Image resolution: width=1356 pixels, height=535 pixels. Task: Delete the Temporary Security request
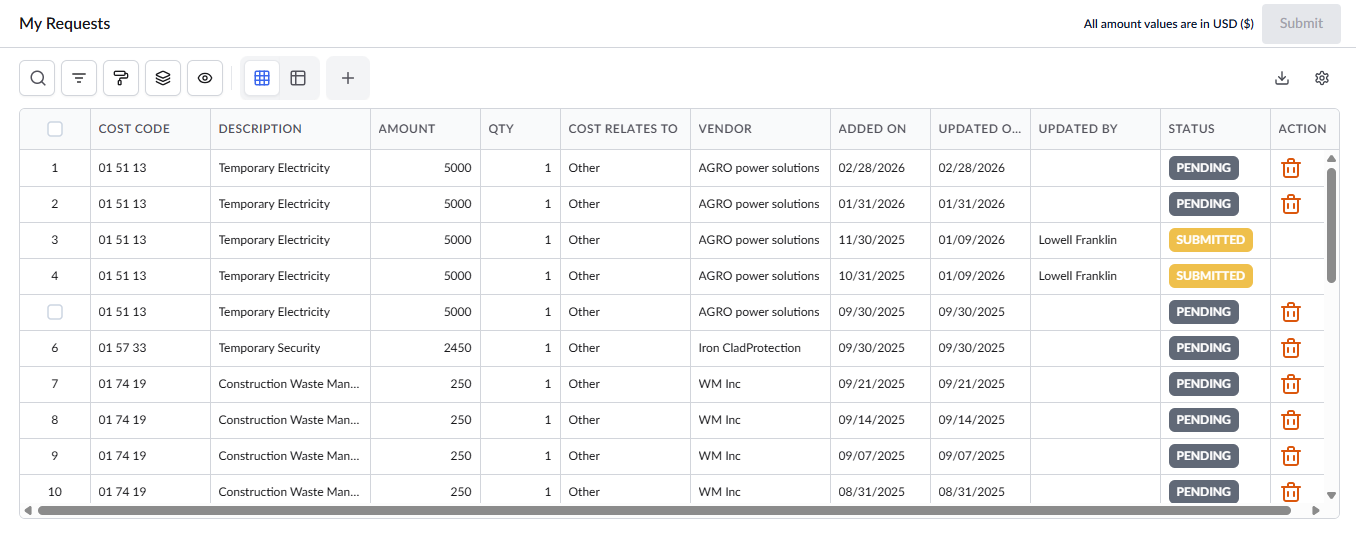coord(1291,348)
